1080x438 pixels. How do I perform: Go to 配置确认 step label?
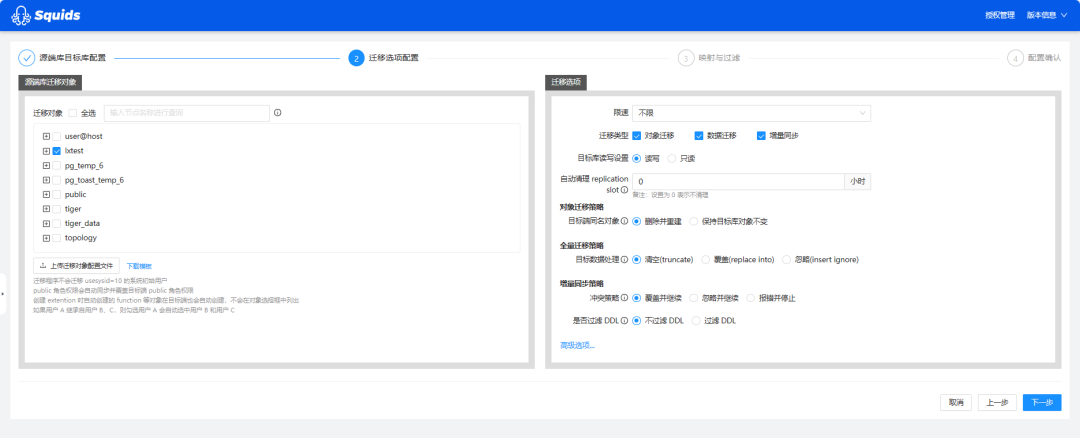point(1044,58)
